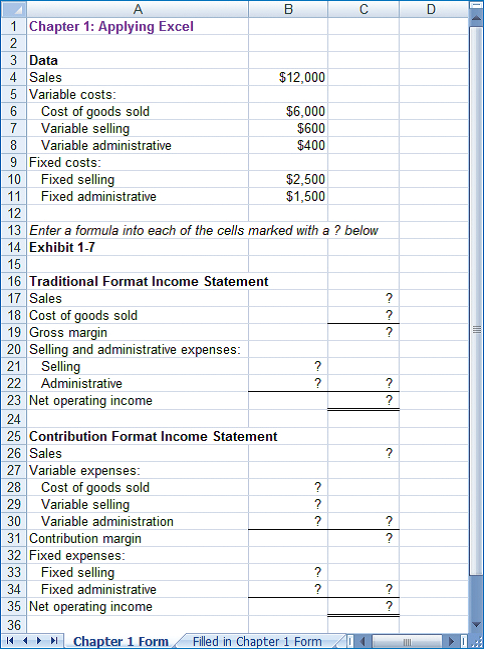Select the Sales value cell $12,000
The width and height of the screenshot is (484, 649).
pos(288,77)
